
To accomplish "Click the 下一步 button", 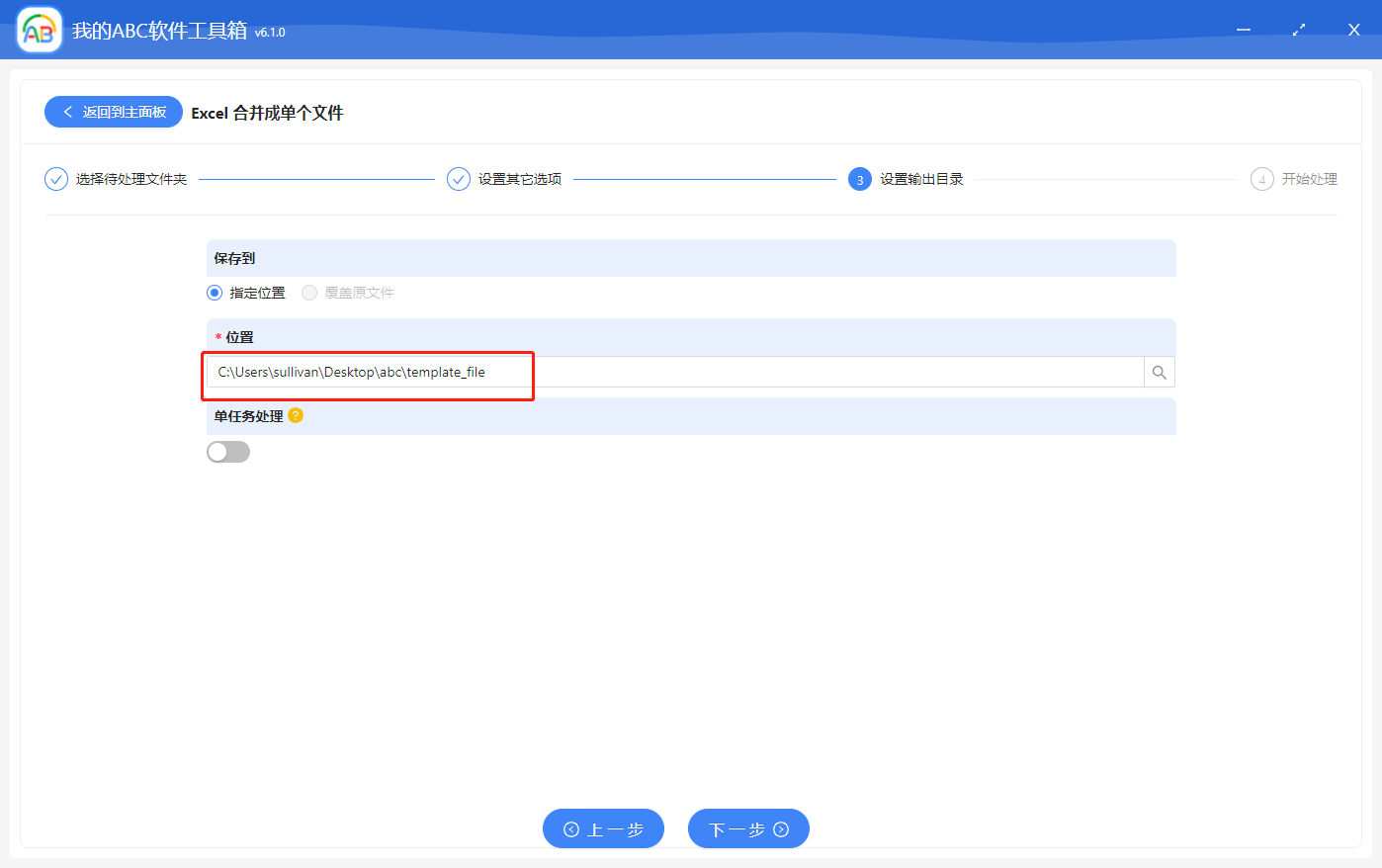I will (x=748, y=828).
